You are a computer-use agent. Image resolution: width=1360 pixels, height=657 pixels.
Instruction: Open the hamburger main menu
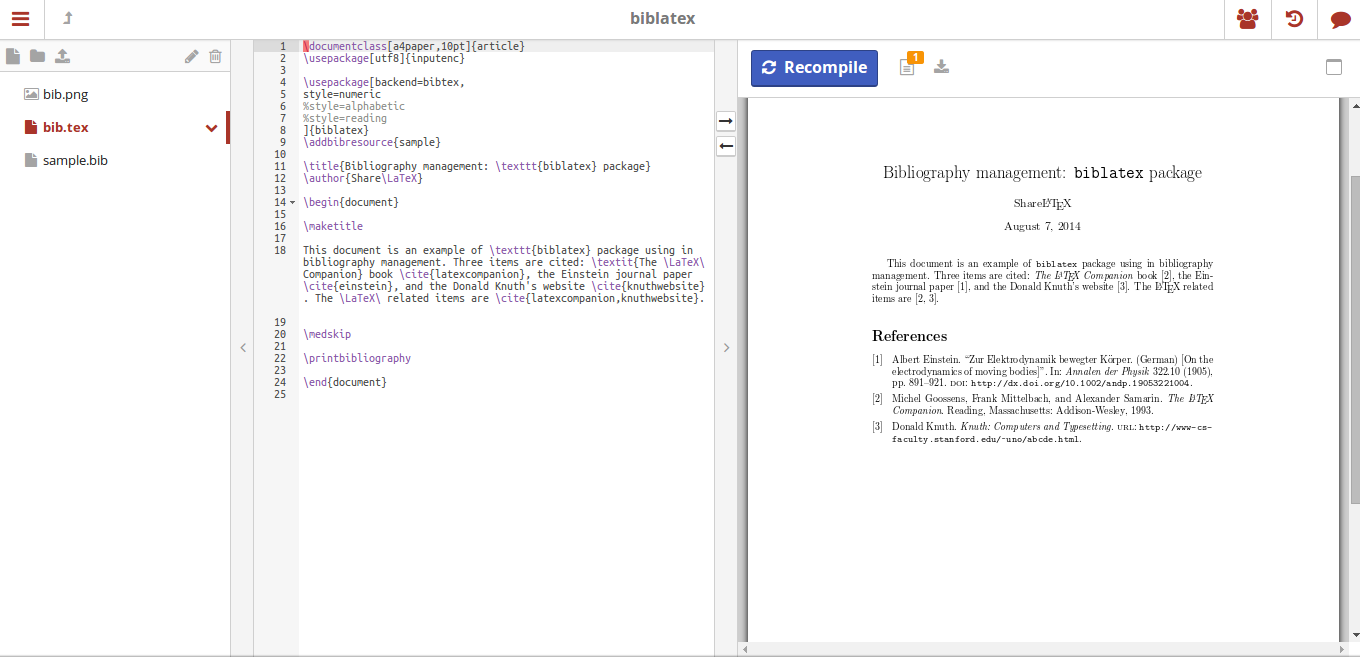pyautogui.click(x=21, y=19)
